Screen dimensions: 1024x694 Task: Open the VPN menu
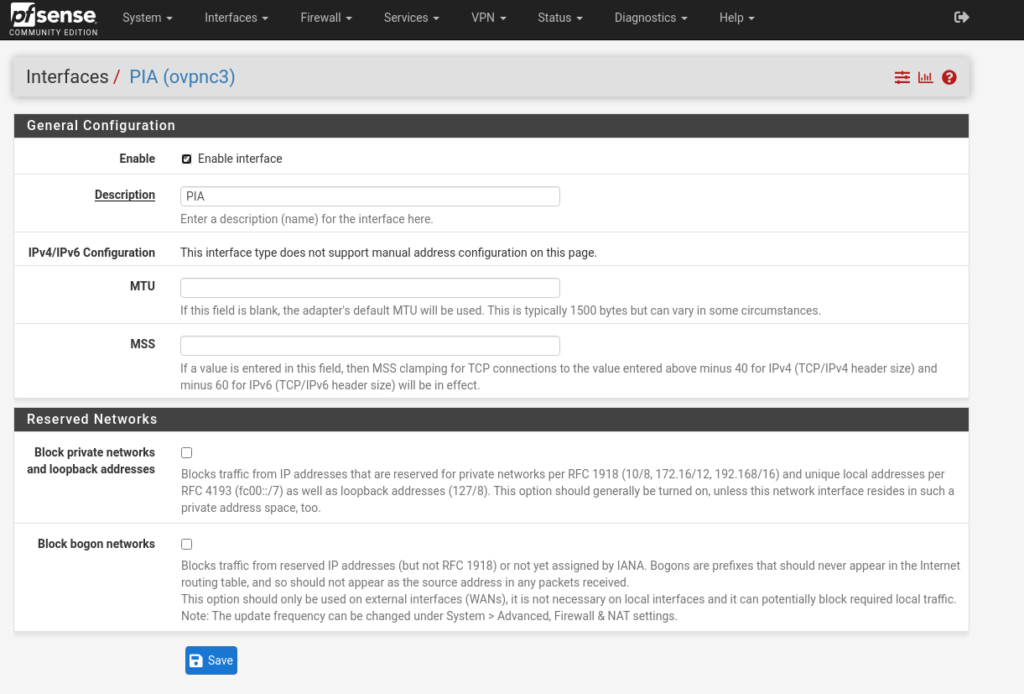[488, 18]
